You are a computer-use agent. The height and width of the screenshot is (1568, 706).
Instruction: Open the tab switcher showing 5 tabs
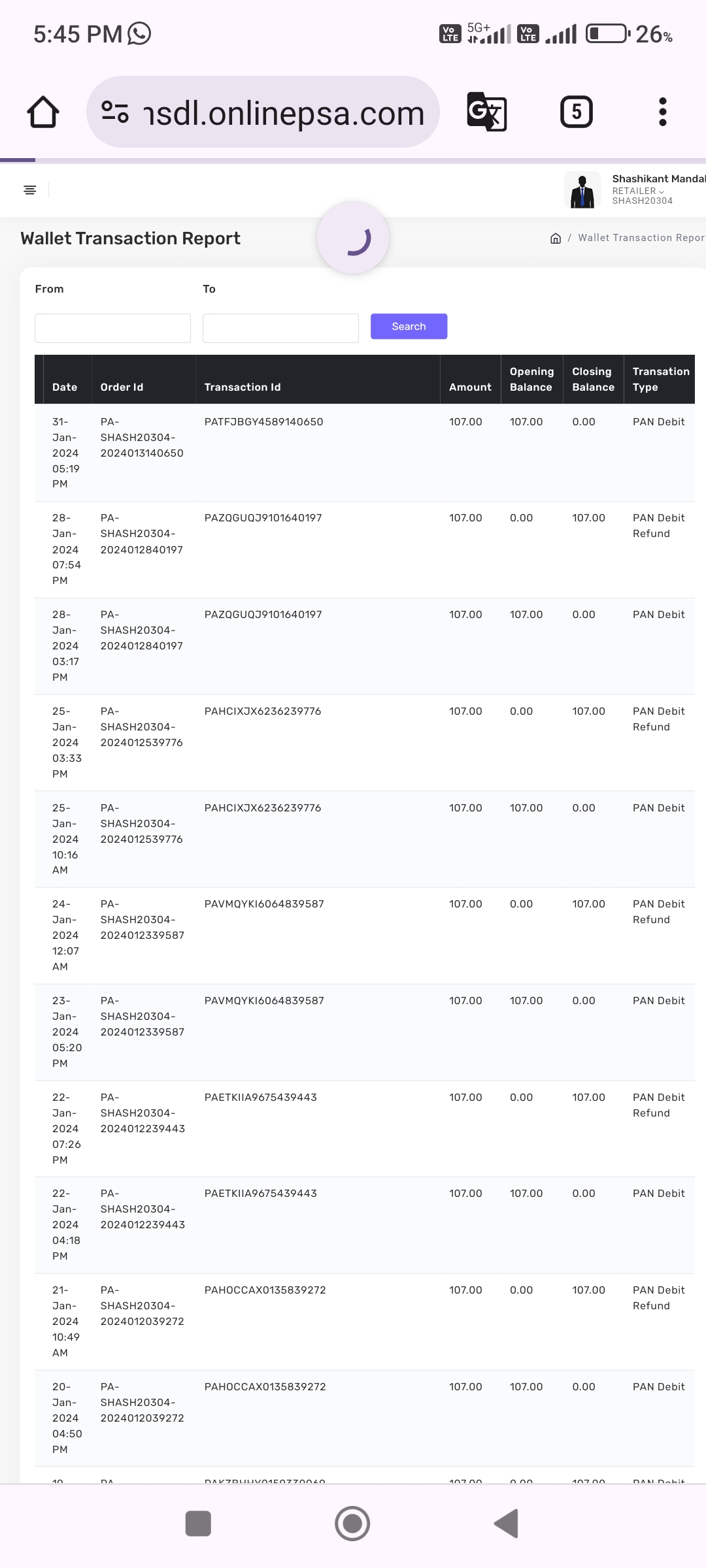pos(576,112)
